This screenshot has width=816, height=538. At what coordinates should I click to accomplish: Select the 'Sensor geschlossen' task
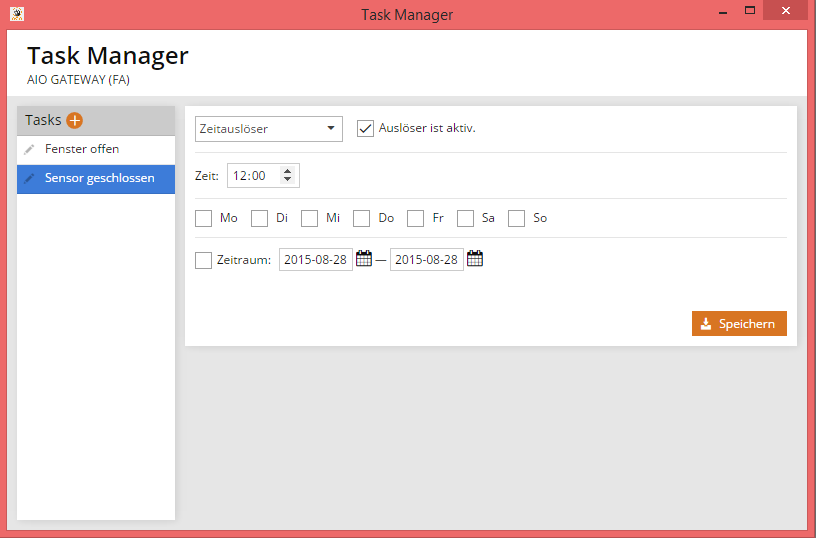(x=99, y=178)
